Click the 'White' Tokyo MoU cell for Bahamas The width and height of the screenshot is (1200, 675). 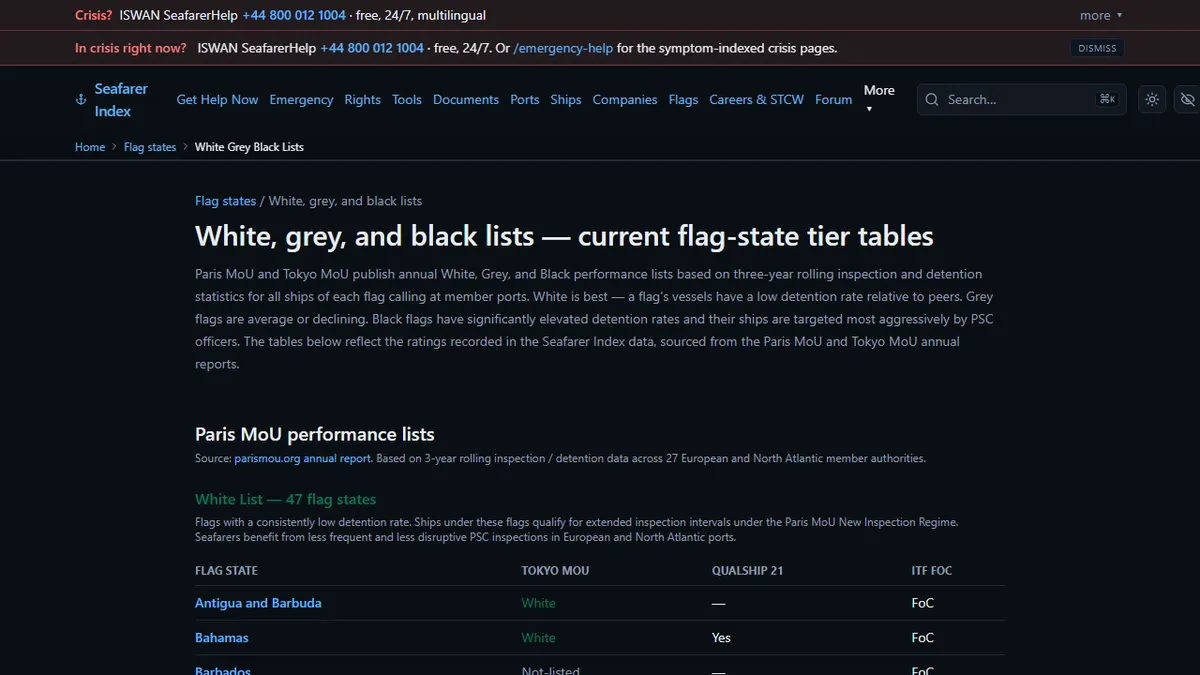pos(538,637)
